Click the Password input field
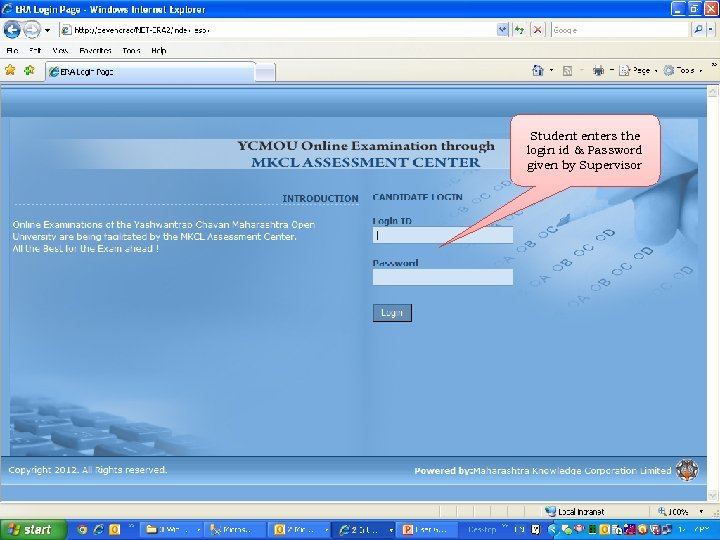 [443, 277]
